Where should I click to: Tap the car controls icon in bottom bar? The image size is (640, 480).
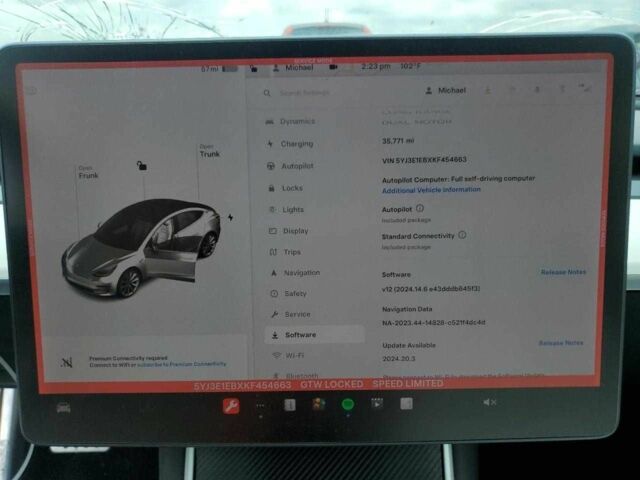63,407
